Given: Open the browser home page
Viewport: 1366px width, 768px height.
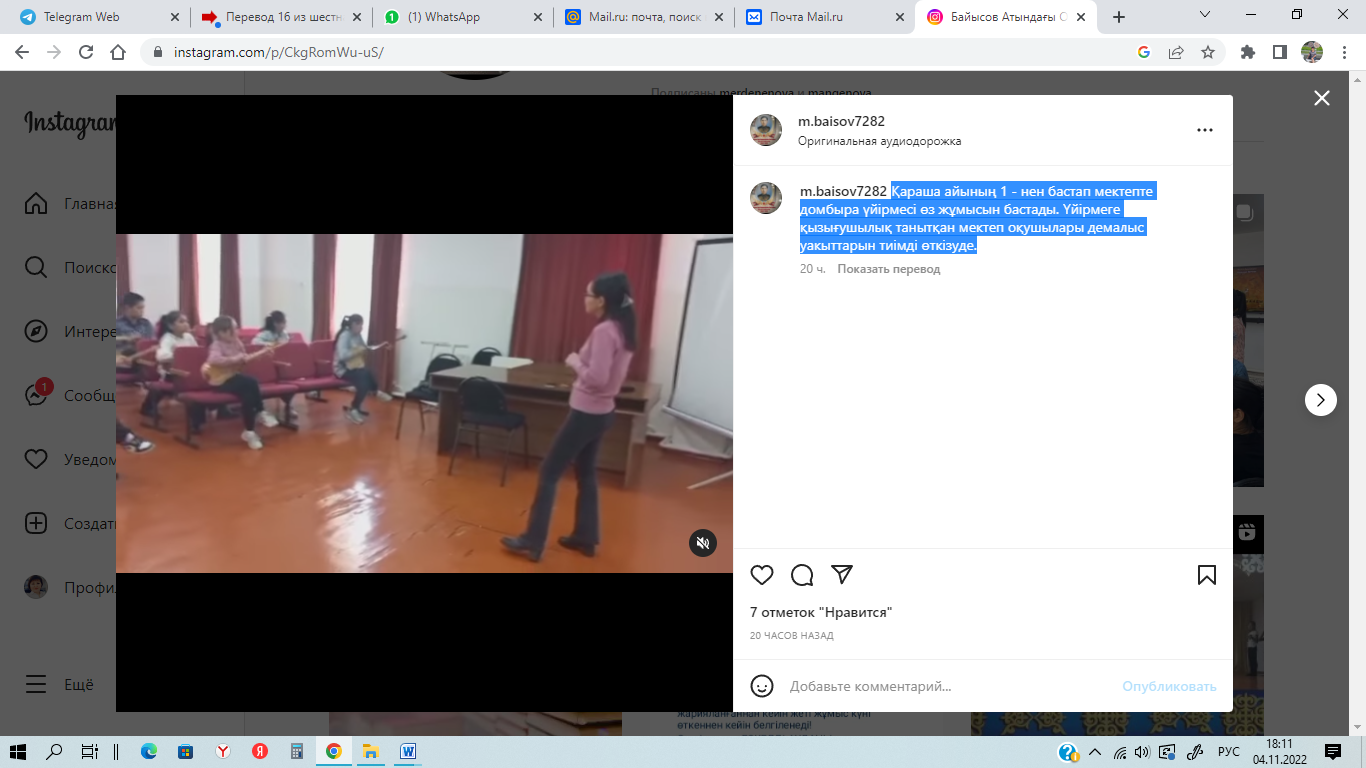Looking at the screenshot, I should 118,52.
